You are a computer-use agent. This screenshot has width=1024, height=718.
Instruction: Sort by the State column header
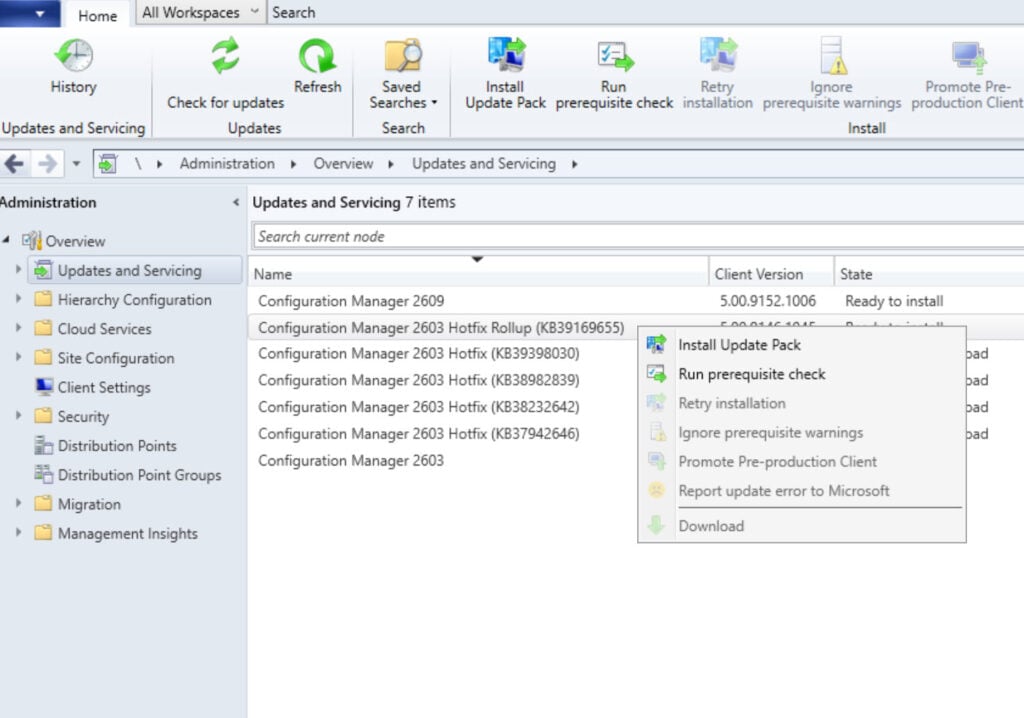pos(929,274)
